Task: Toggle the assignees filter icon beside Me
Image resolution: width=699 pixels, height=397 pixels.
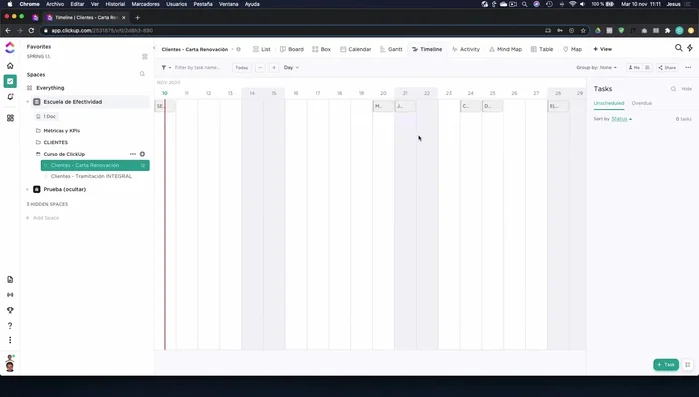Action: (x=647, y=68)
